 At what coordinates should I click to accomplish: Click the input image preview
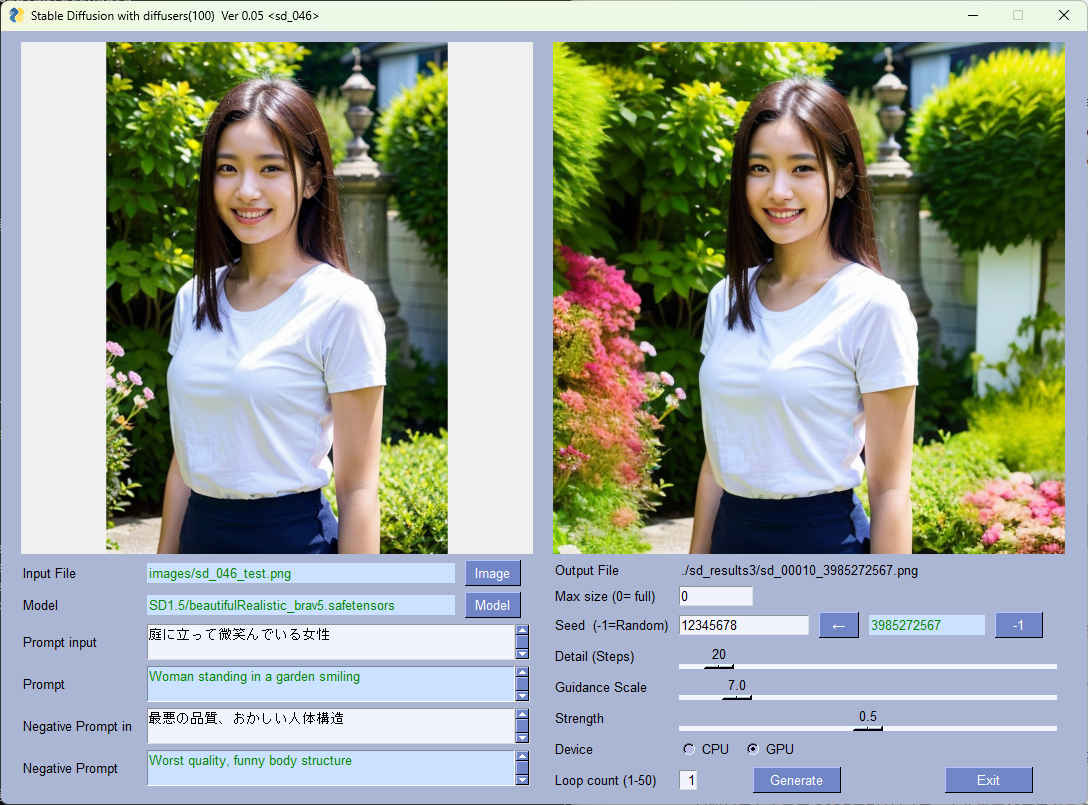(x=277, y=298)
